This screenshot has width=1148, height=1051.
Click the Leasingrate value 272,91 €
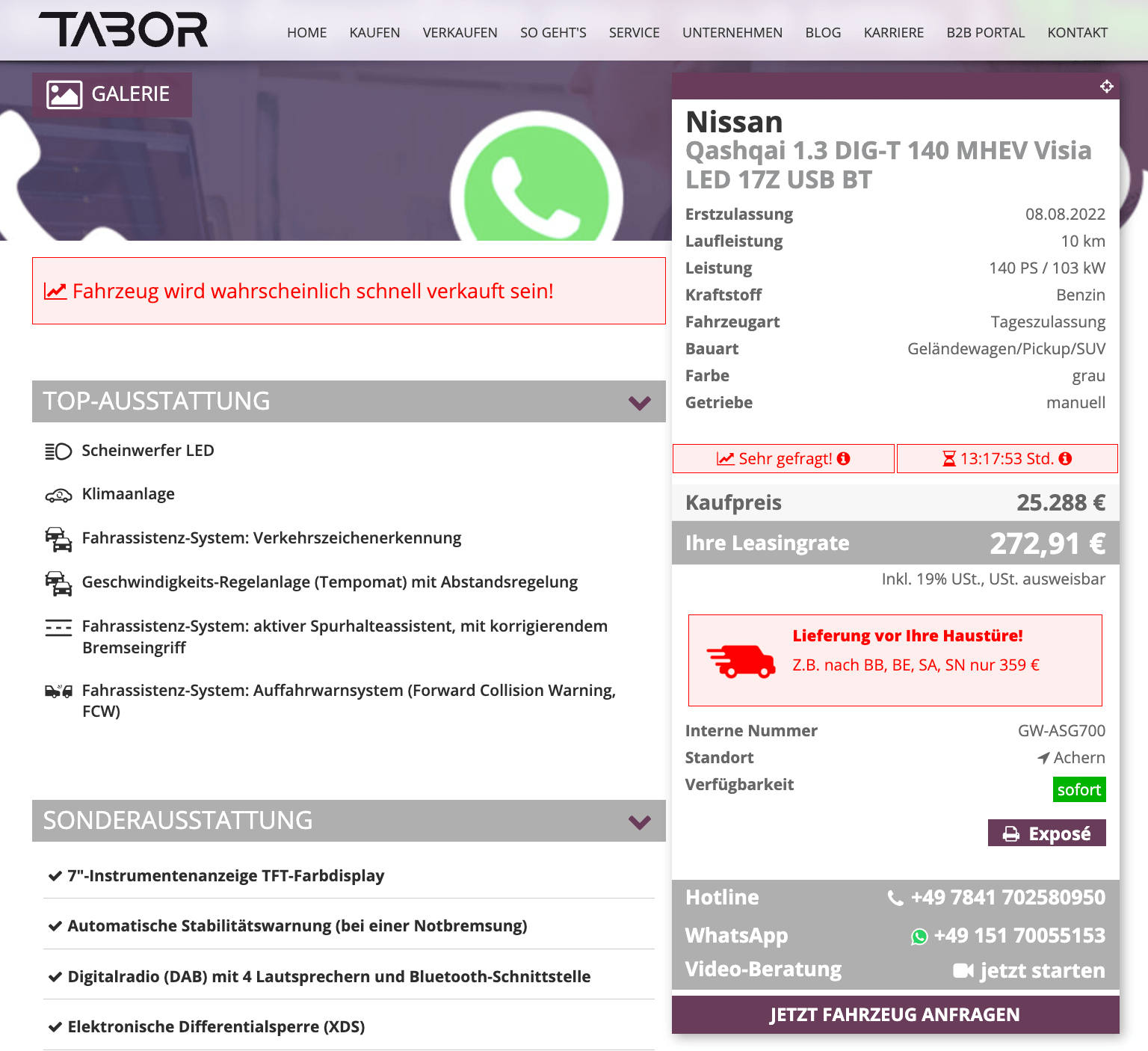(1048, 543)
